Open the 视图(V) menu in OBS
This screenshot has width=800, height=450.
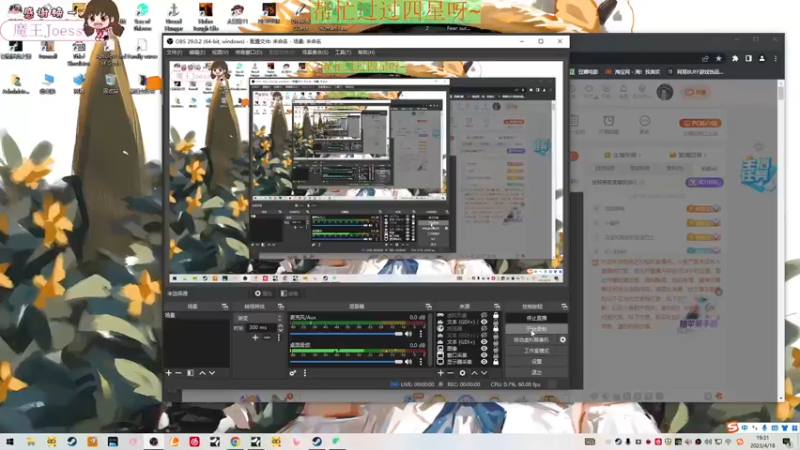coord(220,53)
